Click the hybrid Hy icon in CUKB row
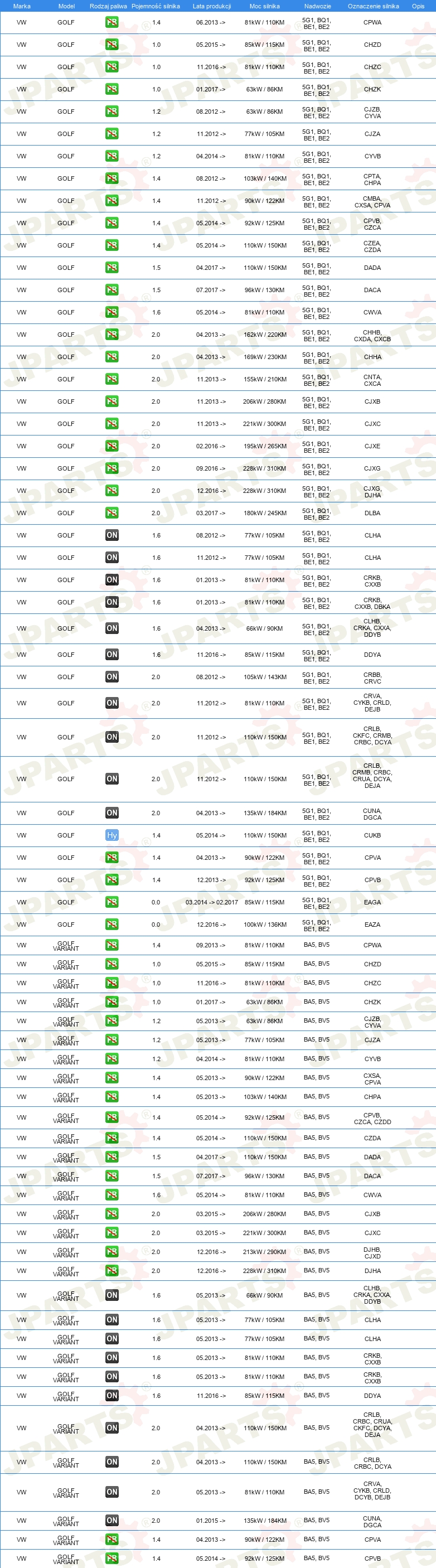This screenshot has width=436, height=1568. click(112, 835)
